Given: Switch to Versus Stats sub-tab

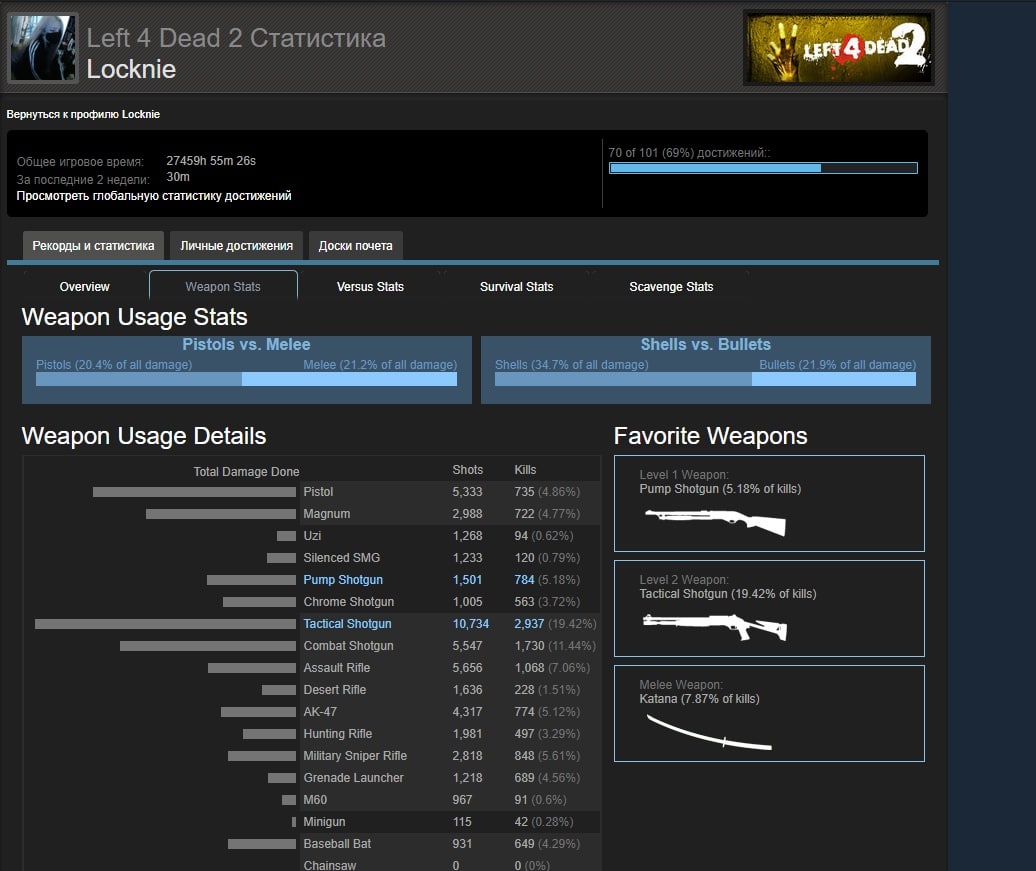Looking at the screenshot, I should (x=370, y=287).
